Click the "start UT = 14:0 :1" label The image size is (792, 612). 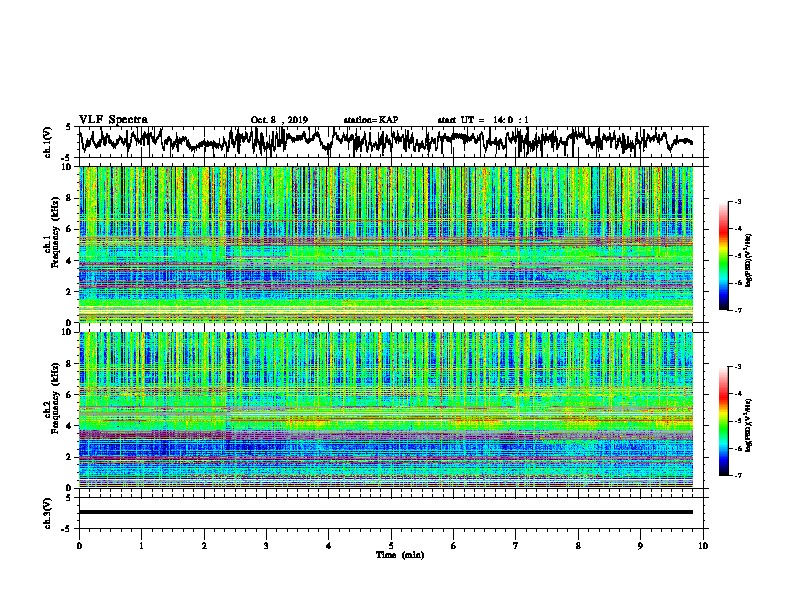click(483, 120)
